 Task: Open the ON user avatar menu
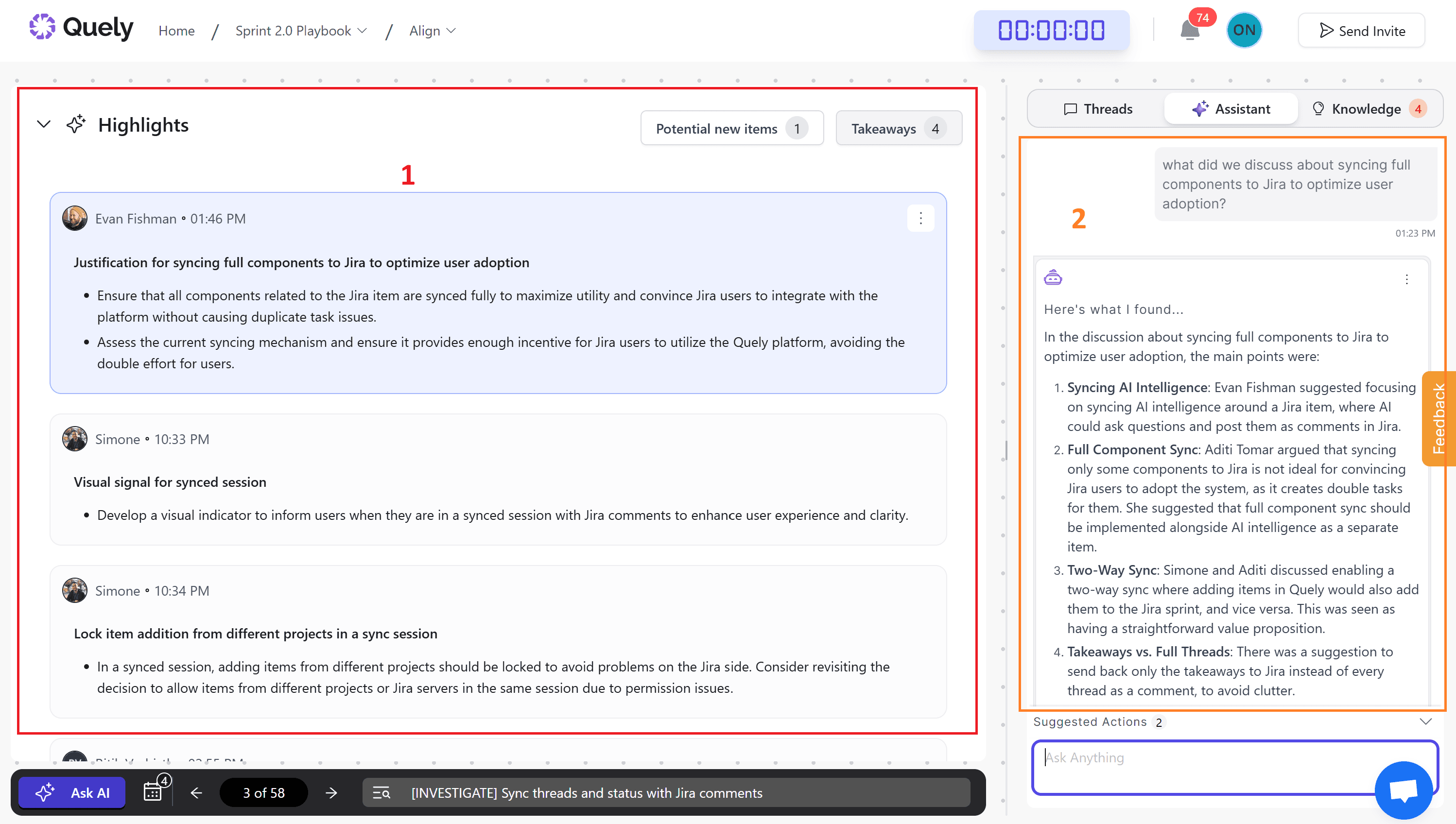(1244, 30)
